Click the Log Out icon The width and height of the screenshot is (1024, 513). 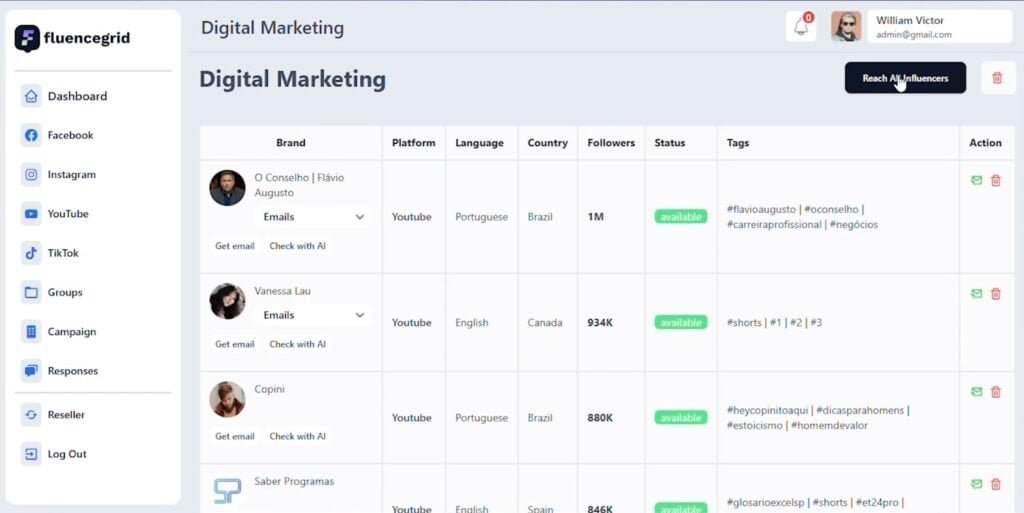click(31, 454)
